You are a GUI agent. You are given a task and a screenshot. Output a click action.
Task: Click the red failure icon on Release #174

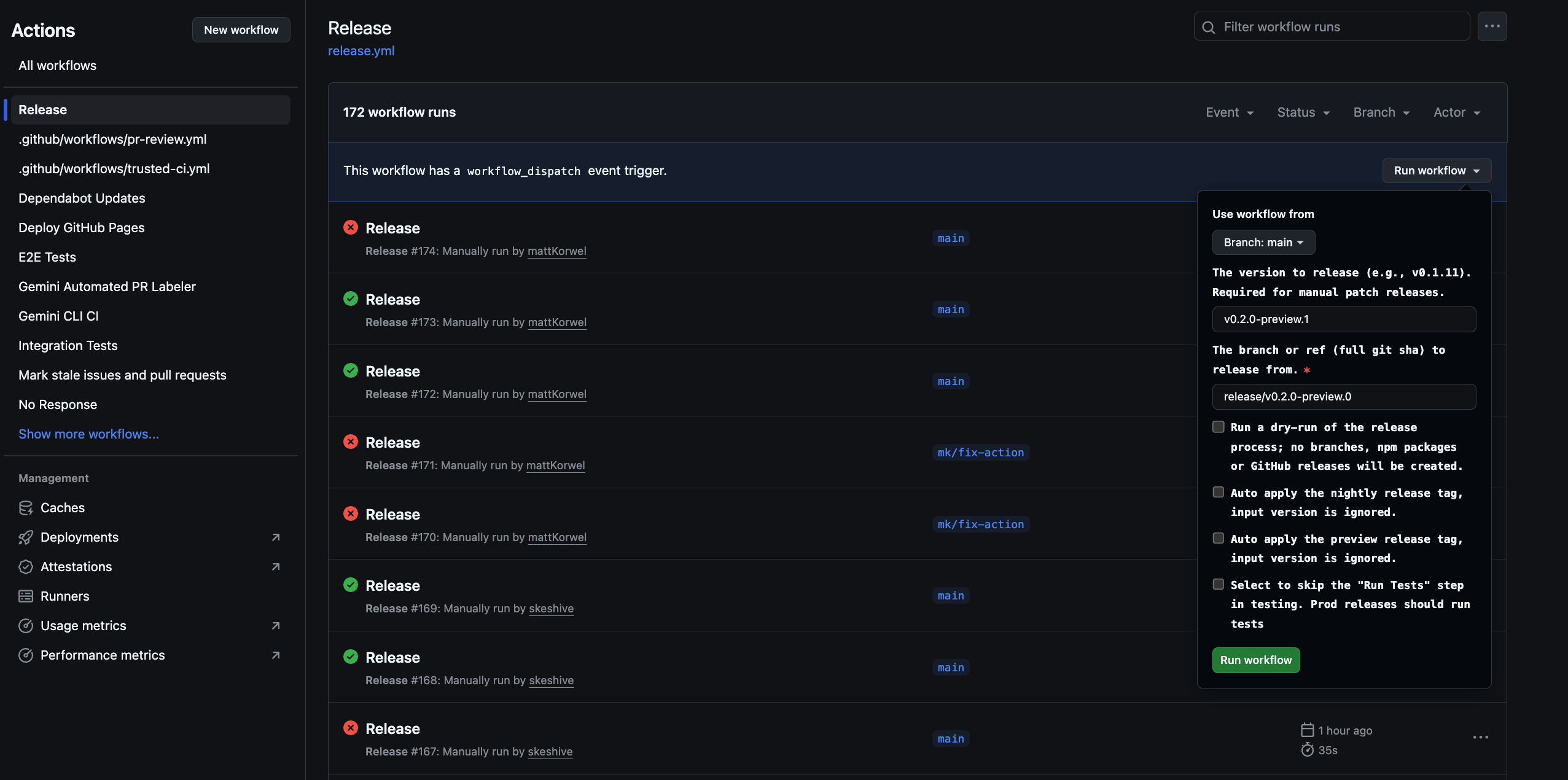tap(351, 227)
